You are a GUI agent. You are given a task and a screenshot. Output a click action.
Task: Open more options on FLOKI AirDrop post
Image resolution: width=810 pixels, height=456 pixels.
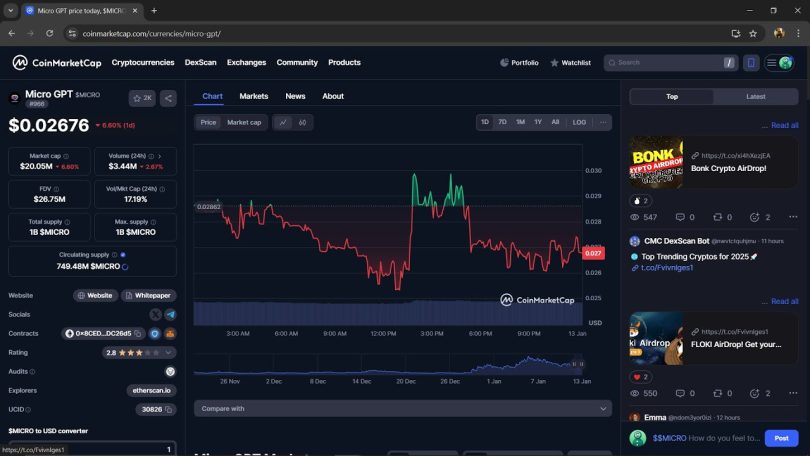(793, 393)
